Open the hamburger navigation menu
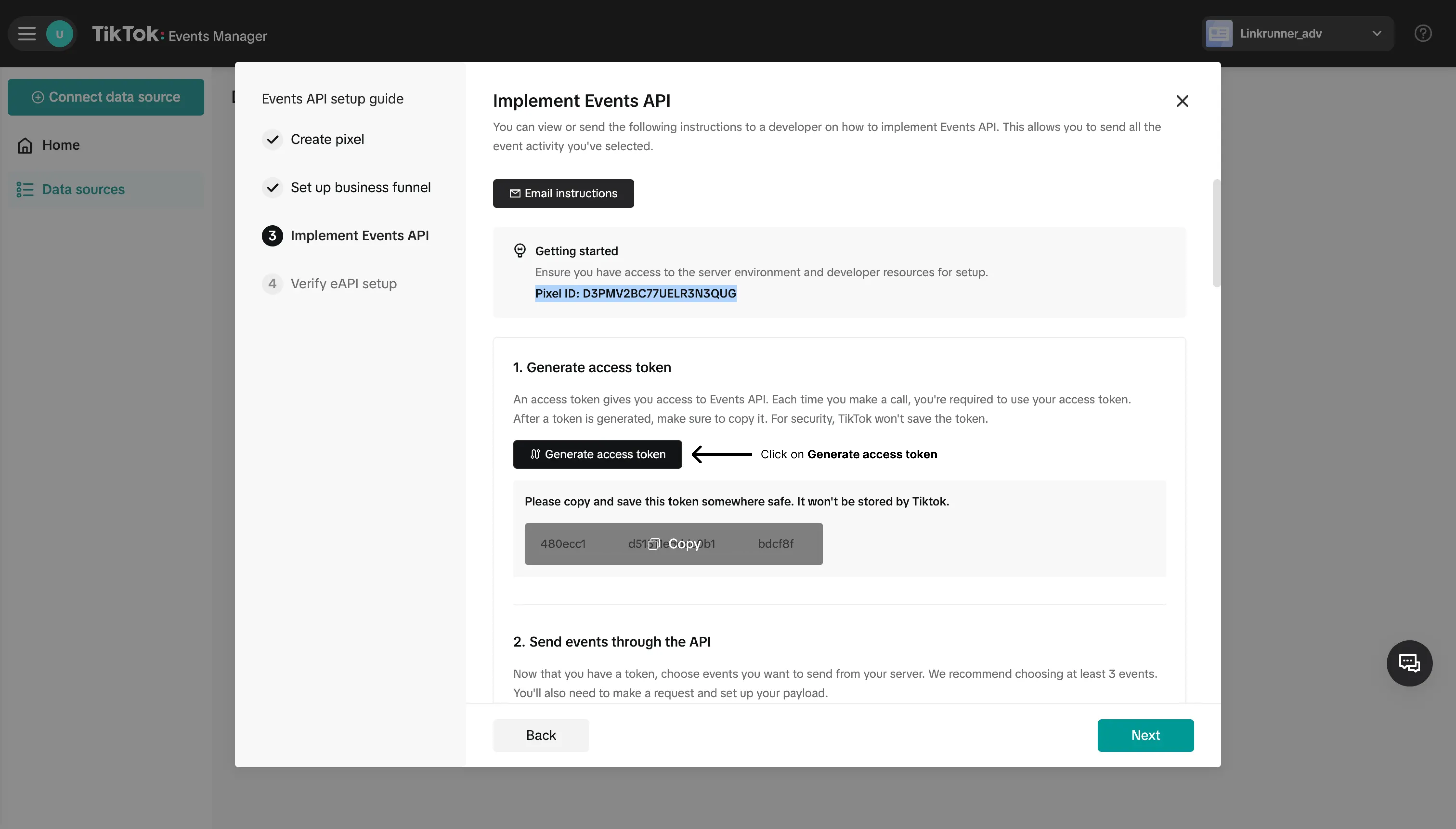 click(x=27, y=34)
